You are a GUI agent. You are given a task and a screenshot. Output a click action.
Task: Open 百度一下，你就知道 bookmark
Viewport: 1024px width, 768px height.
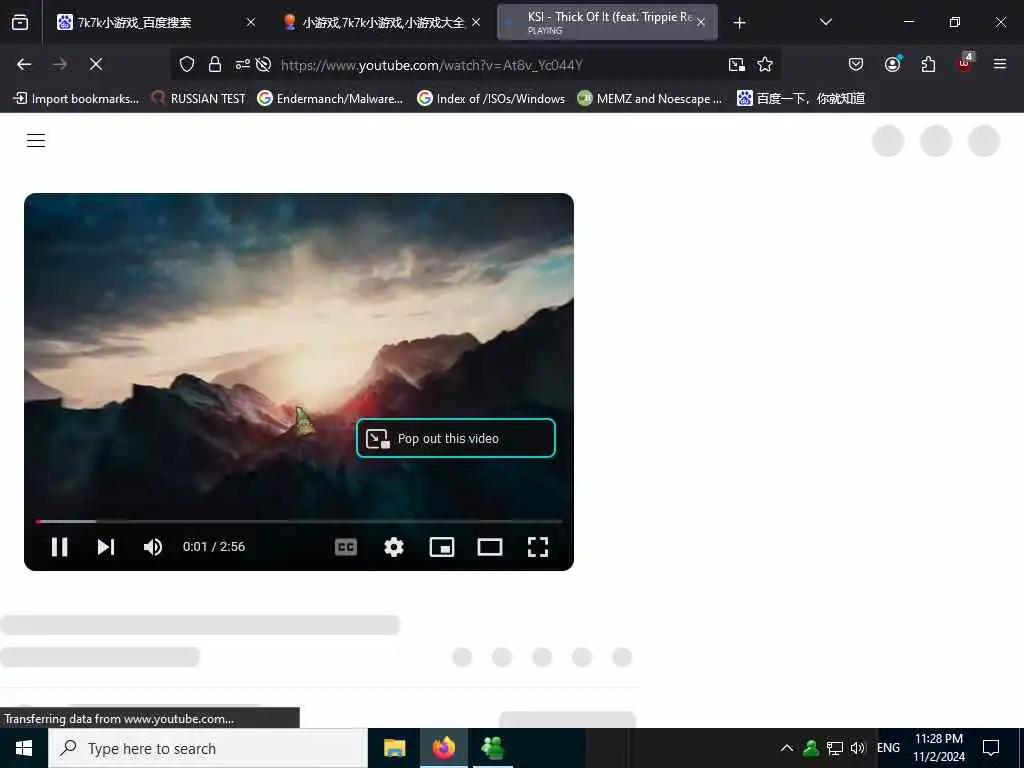pyautogui.click(x=801, y=99)
